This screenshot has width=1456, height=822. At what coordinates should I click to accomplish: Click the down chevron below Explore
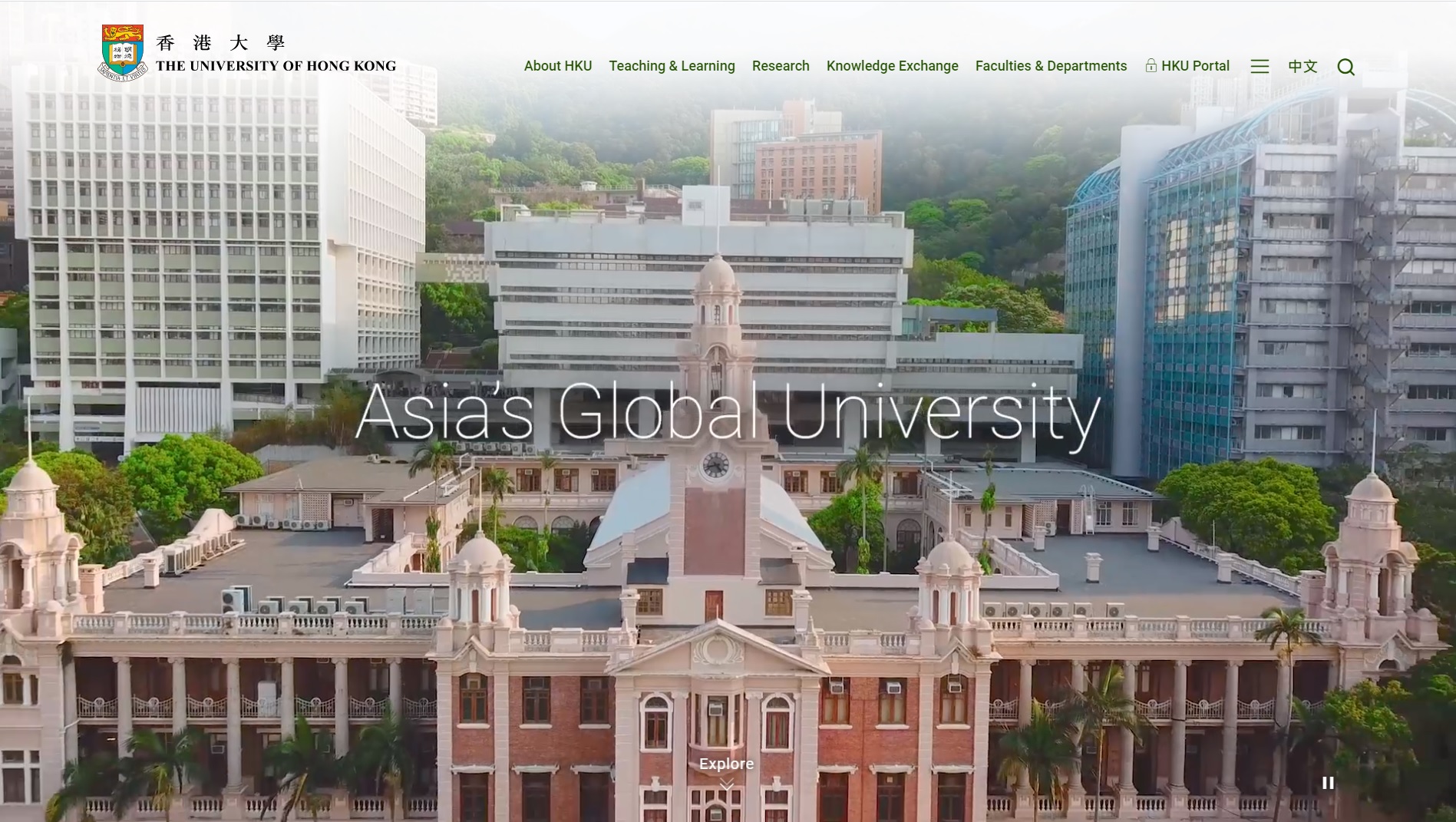click(726, 784)
